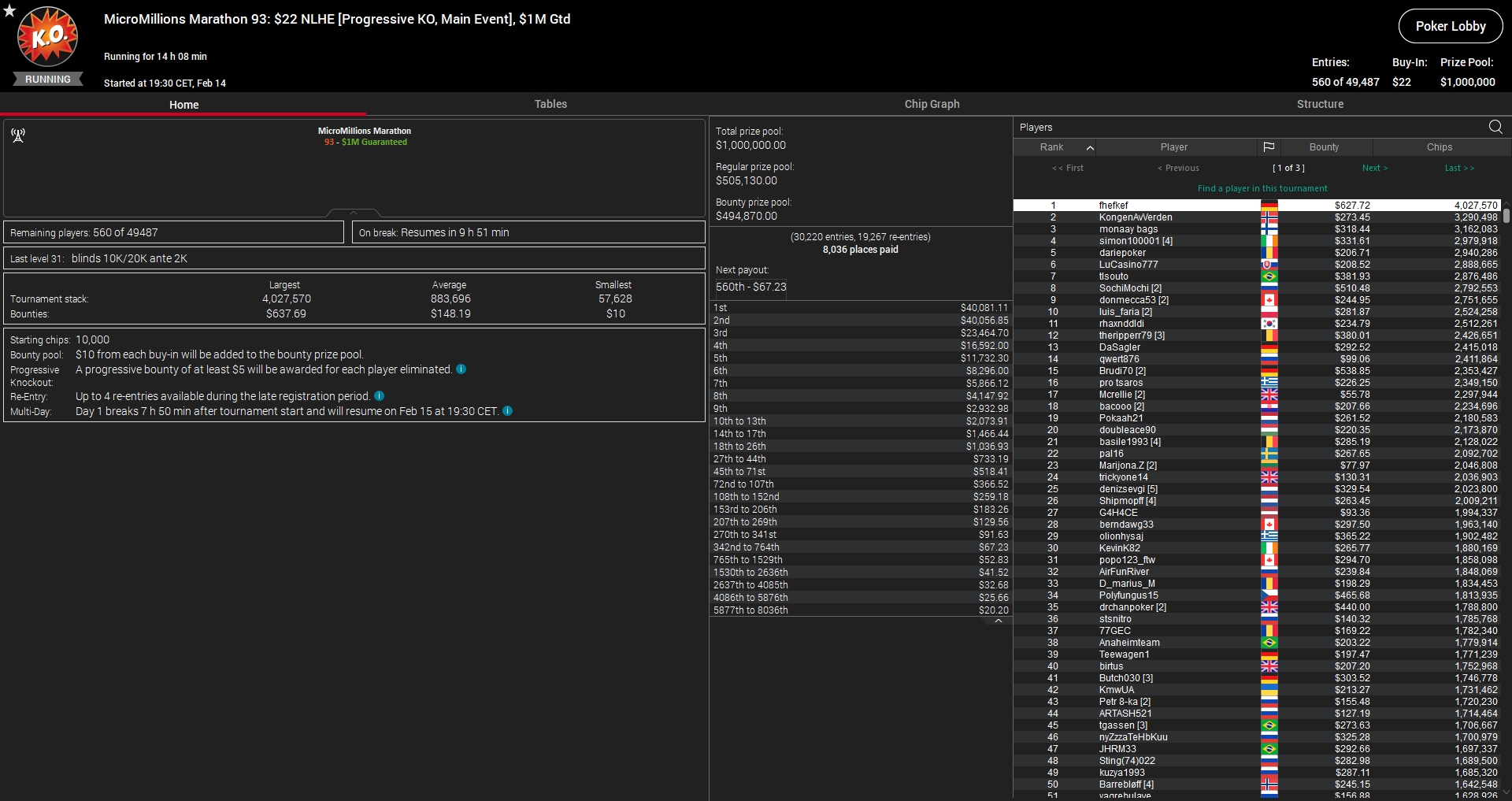Click info icon beside Progressive Knockout text

click(x=461, y=369)
